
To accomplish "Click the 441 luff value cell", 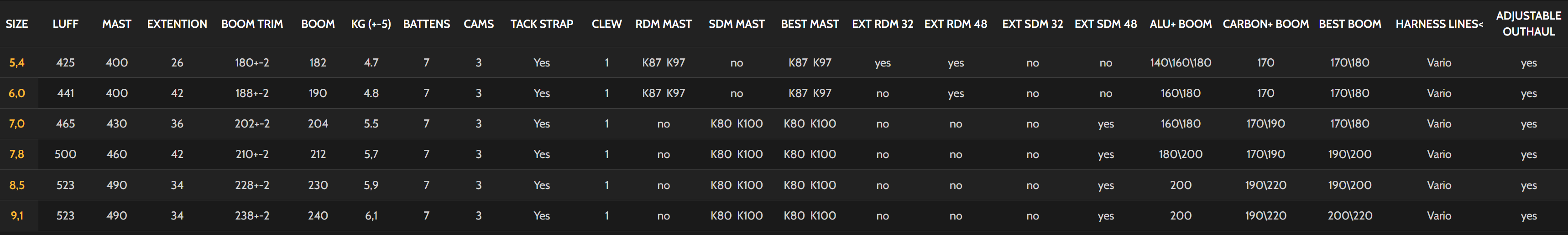I will pos(65,93).
